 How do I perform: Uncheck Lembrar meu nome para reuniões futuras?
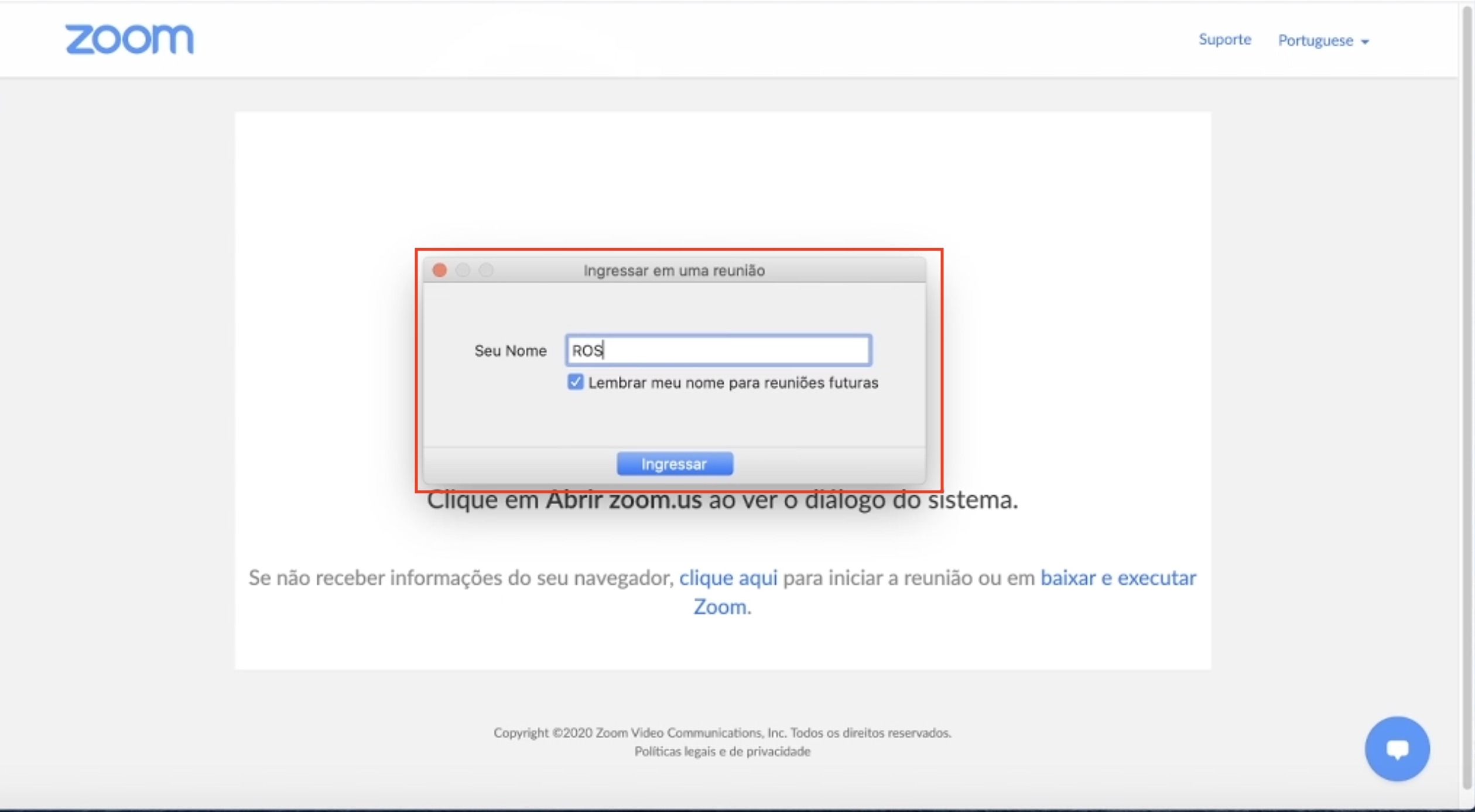coord(575,382)
